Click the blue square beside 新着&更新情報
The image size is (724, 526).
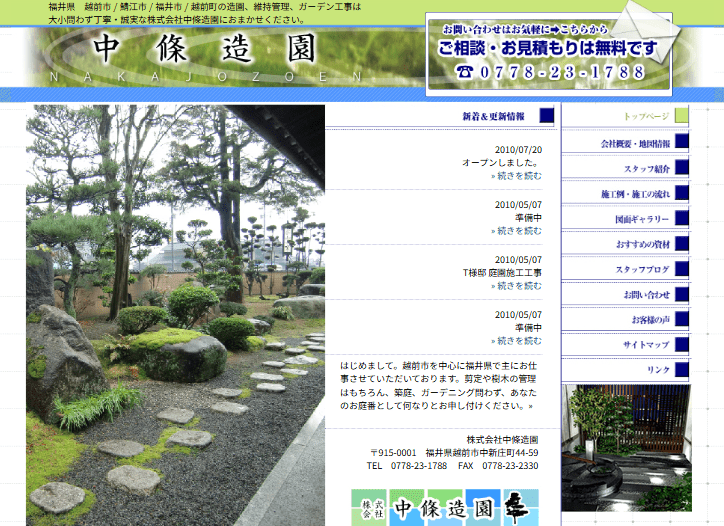pyautogui.click(x=546, y=115)
